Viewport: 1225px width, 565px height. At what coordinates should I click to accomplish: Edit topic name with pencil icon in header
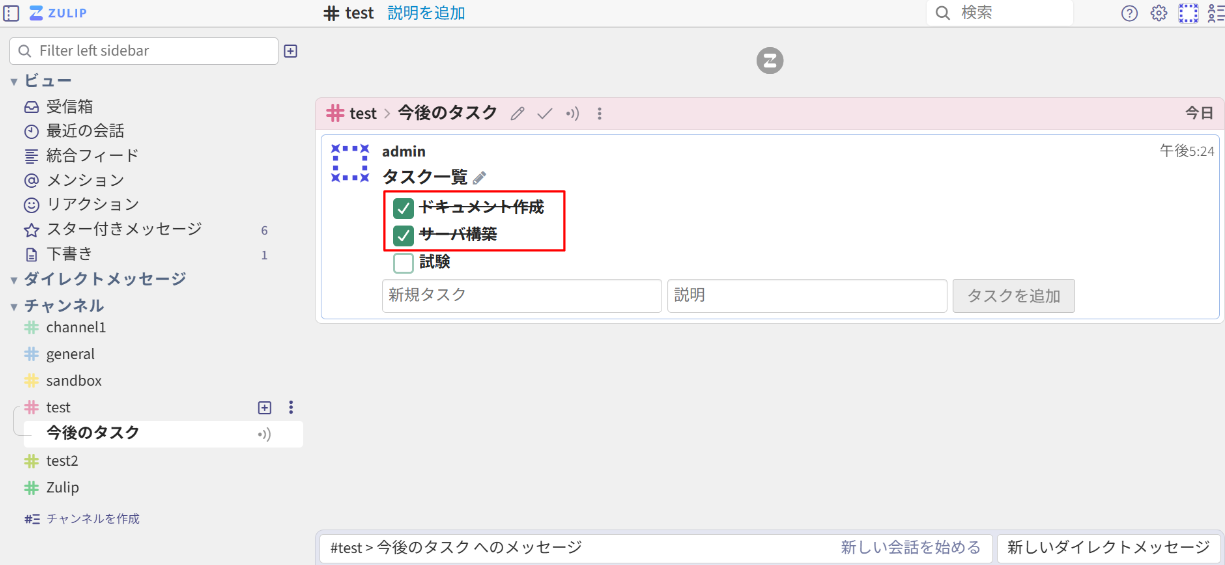[517, 114]
